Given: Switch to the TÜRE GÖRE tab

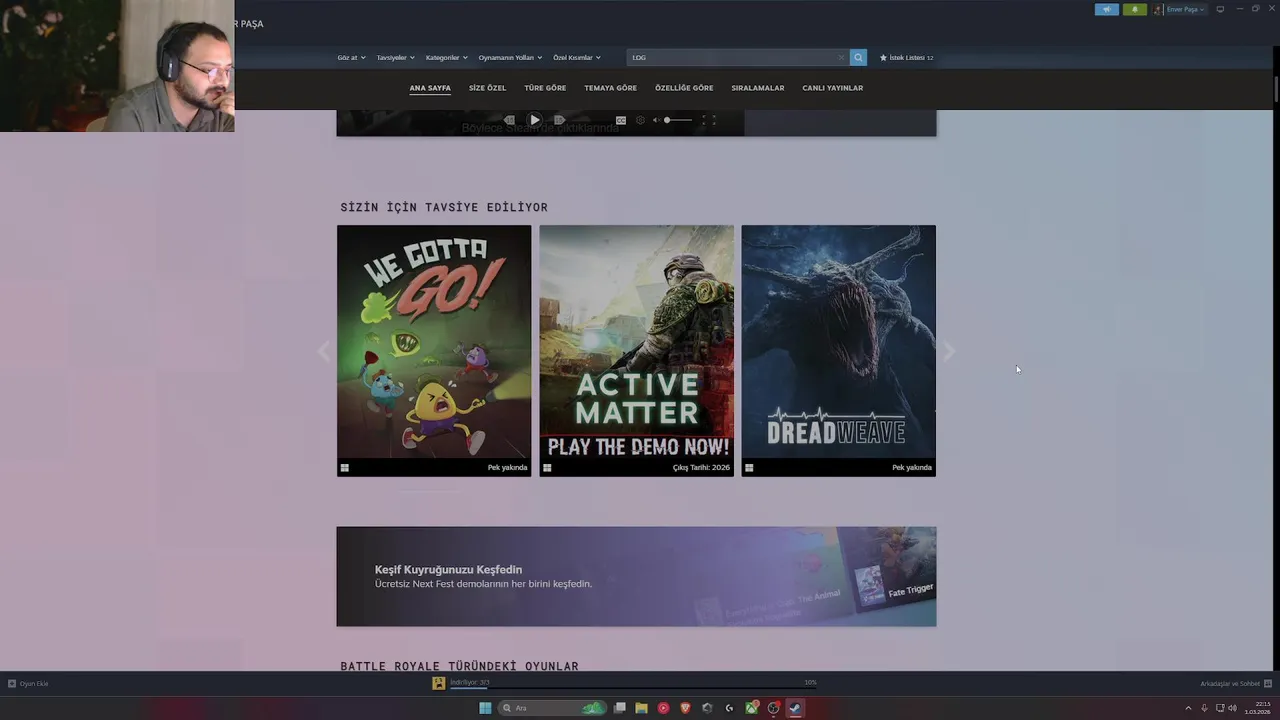Looking at the screenshot, I should tap(545, 88).
